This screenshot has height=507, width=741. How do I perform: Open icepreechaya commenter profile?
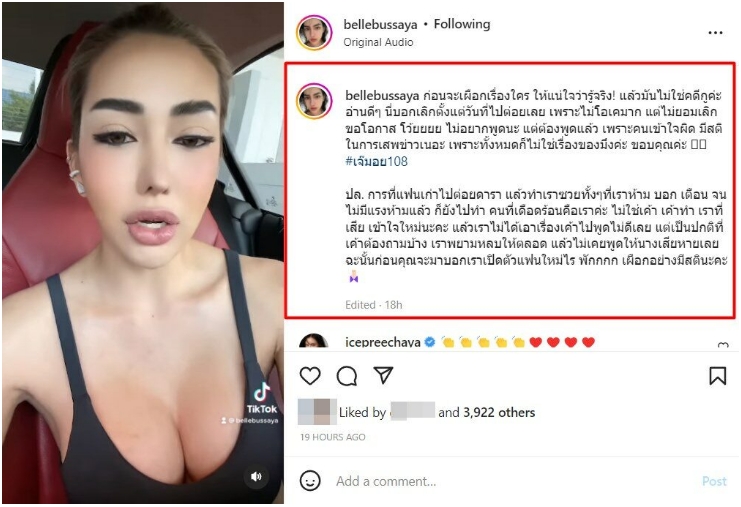tap(382, 342)
